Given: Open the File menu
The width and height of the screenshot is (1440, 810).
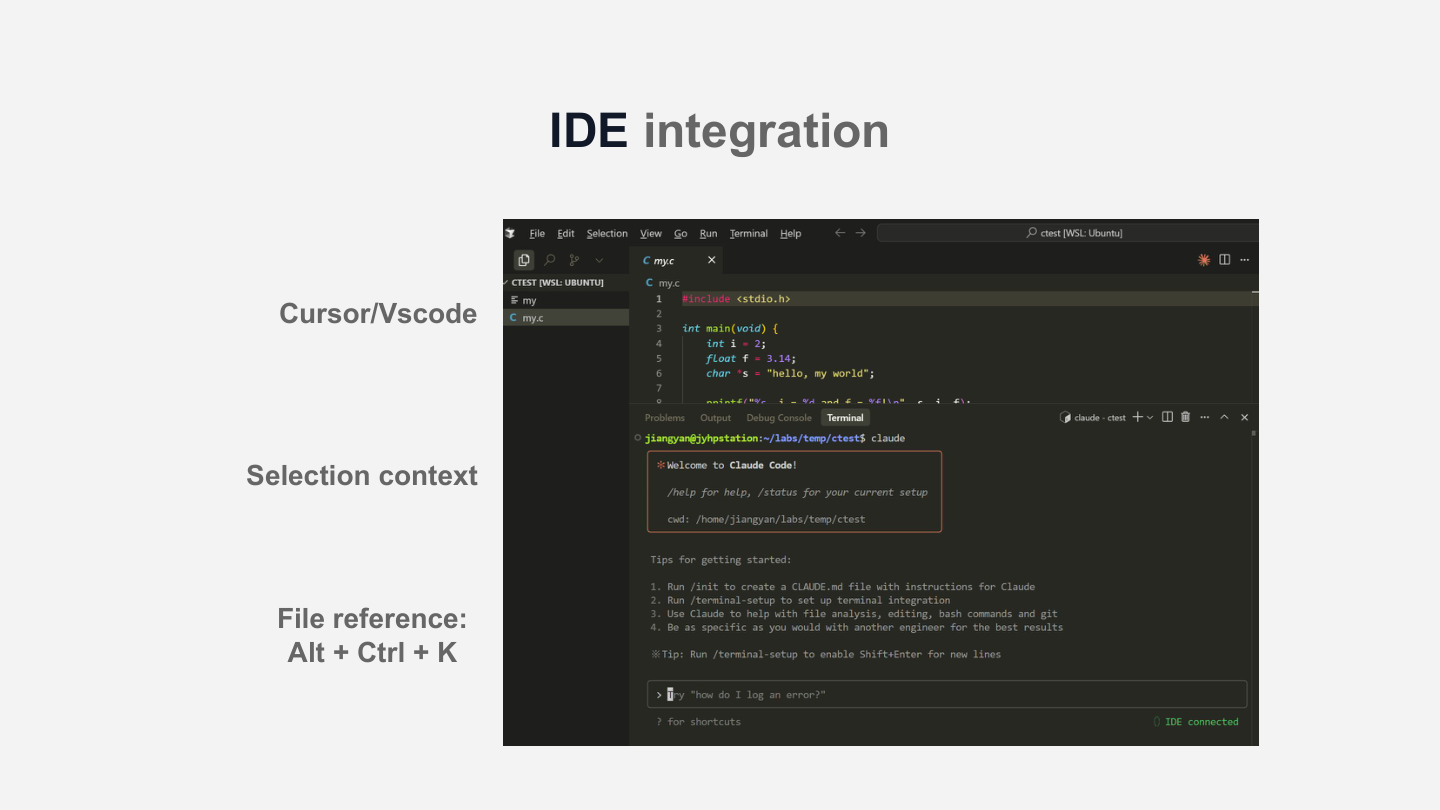Looking at the screenshot, I should (x=537, y=233).
